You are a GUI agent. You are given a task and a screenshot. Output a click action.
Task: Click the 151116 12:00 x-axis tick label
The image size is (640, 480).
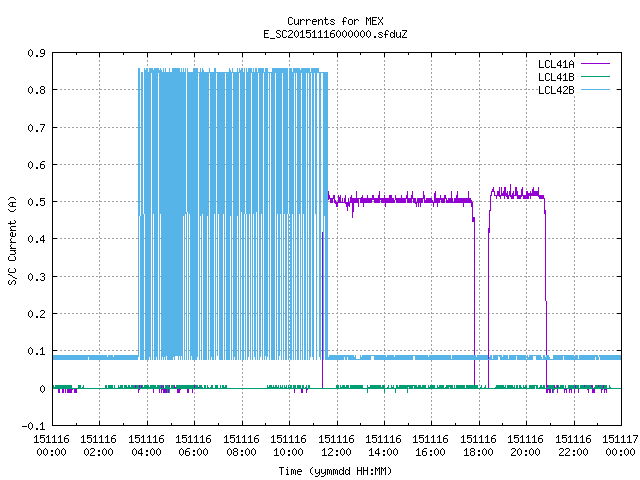click(x=336, y=446)
